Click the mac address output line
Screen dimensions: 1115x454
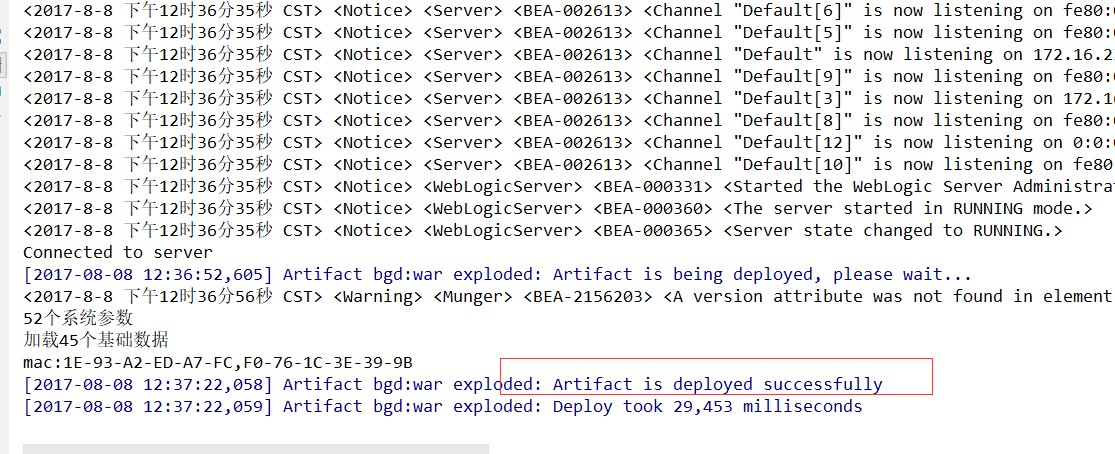[217, 362]
